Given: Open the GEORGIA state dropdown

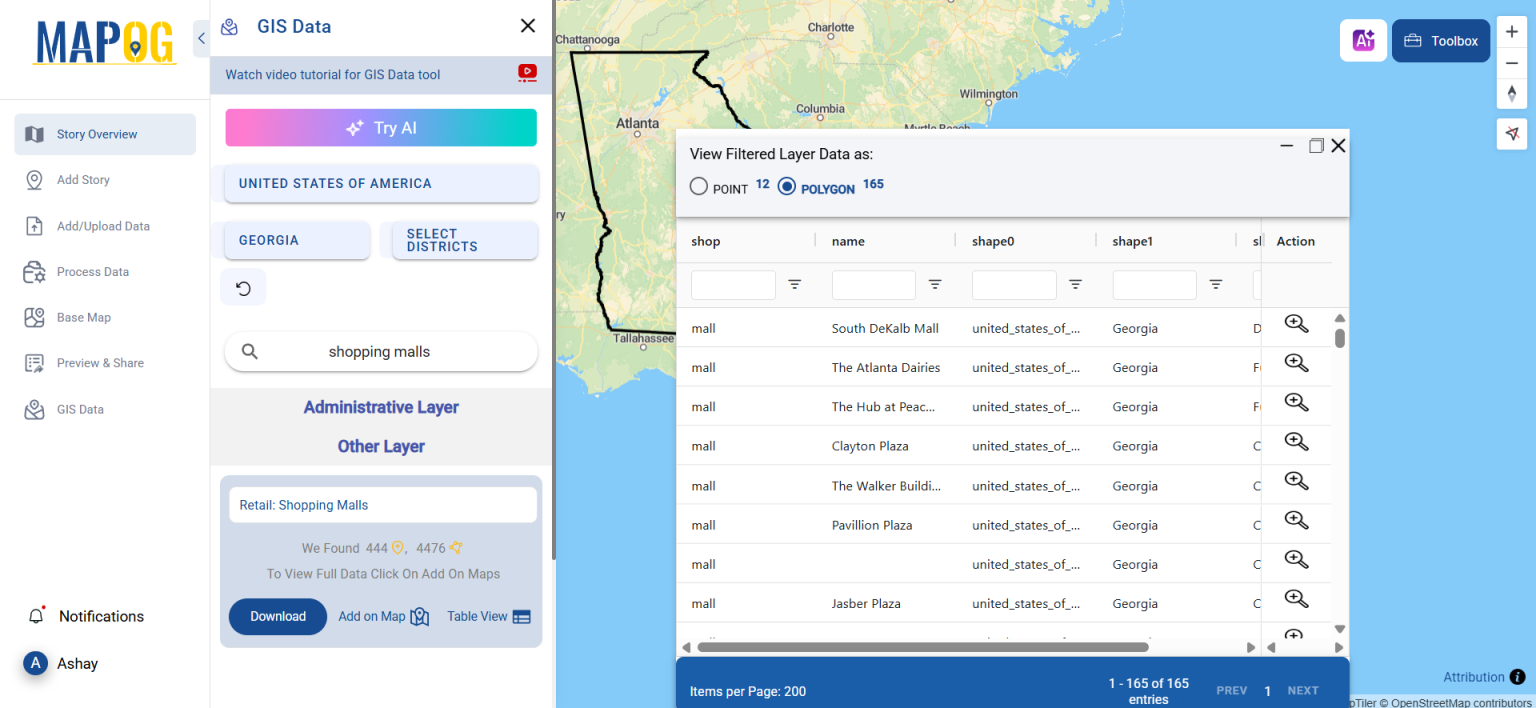Looking at the screenshot, I should tap(296, 240).
